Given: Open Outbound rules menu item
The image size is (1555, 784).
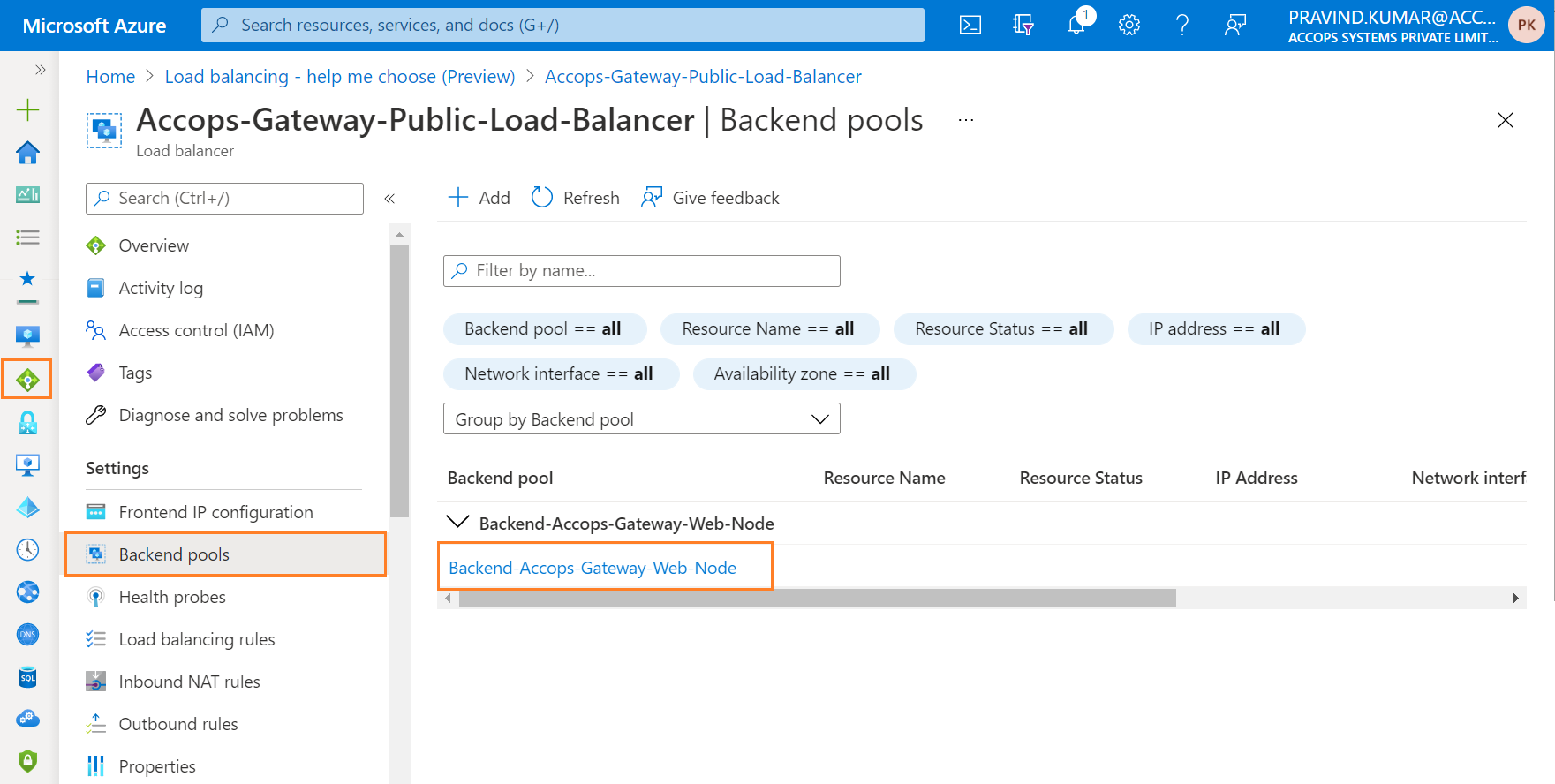Looking at the screenshot, I should 178,724.
